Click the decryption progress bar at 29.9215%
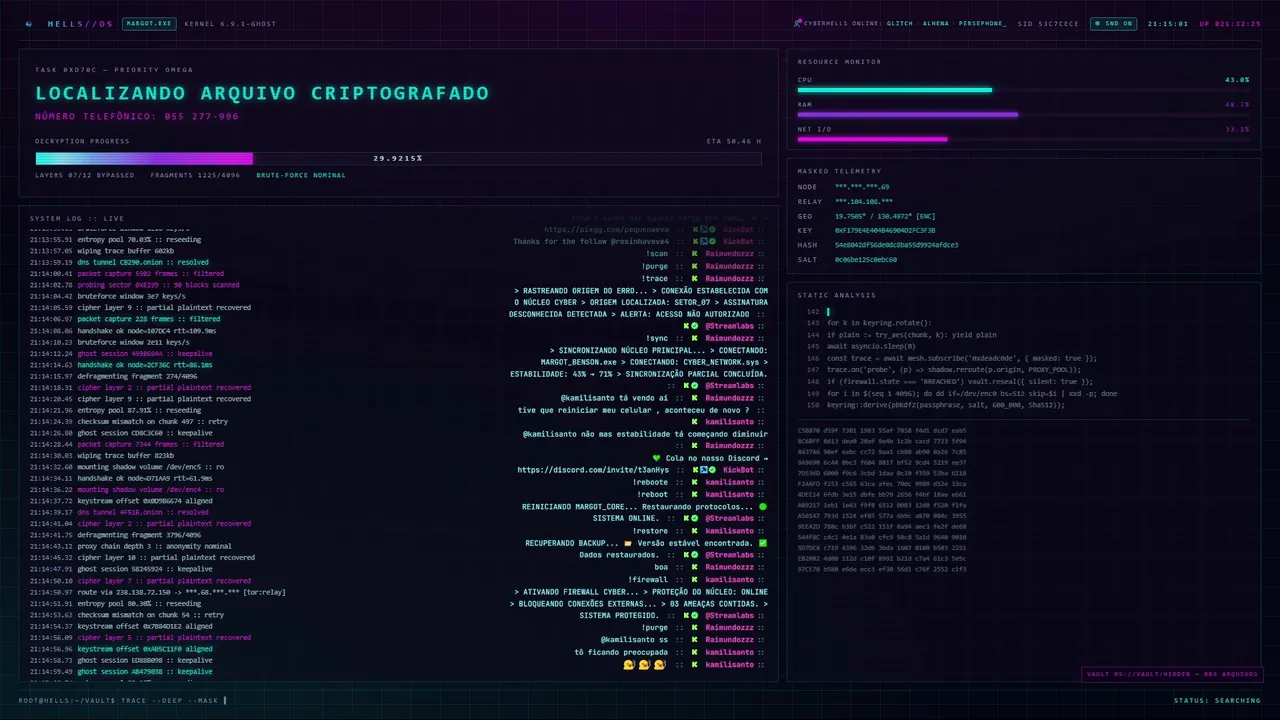Screen dimensions: 1280x720 (x=398, y=158)
